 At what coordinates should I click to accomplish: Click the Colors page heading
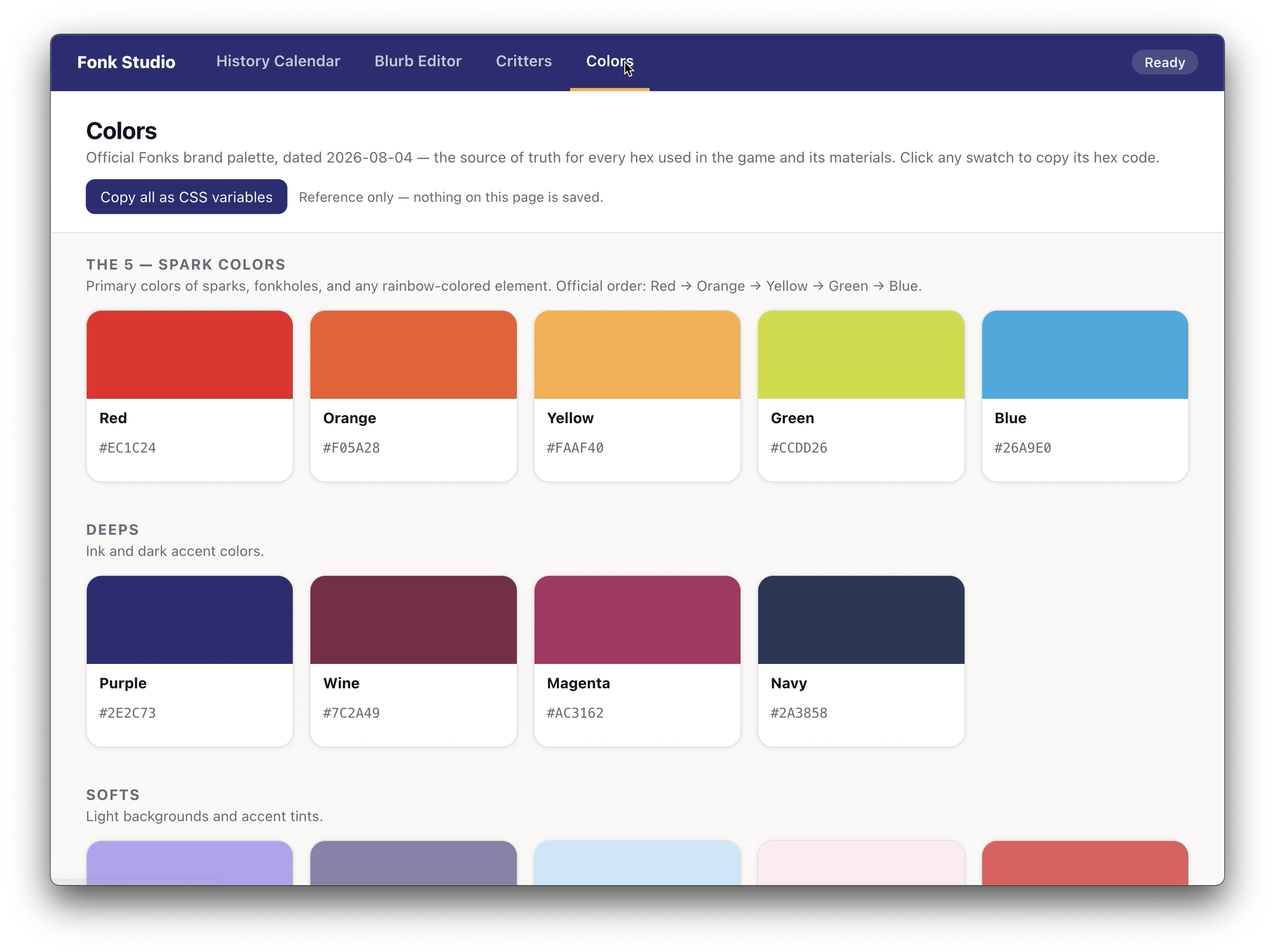tap(121, 131)
